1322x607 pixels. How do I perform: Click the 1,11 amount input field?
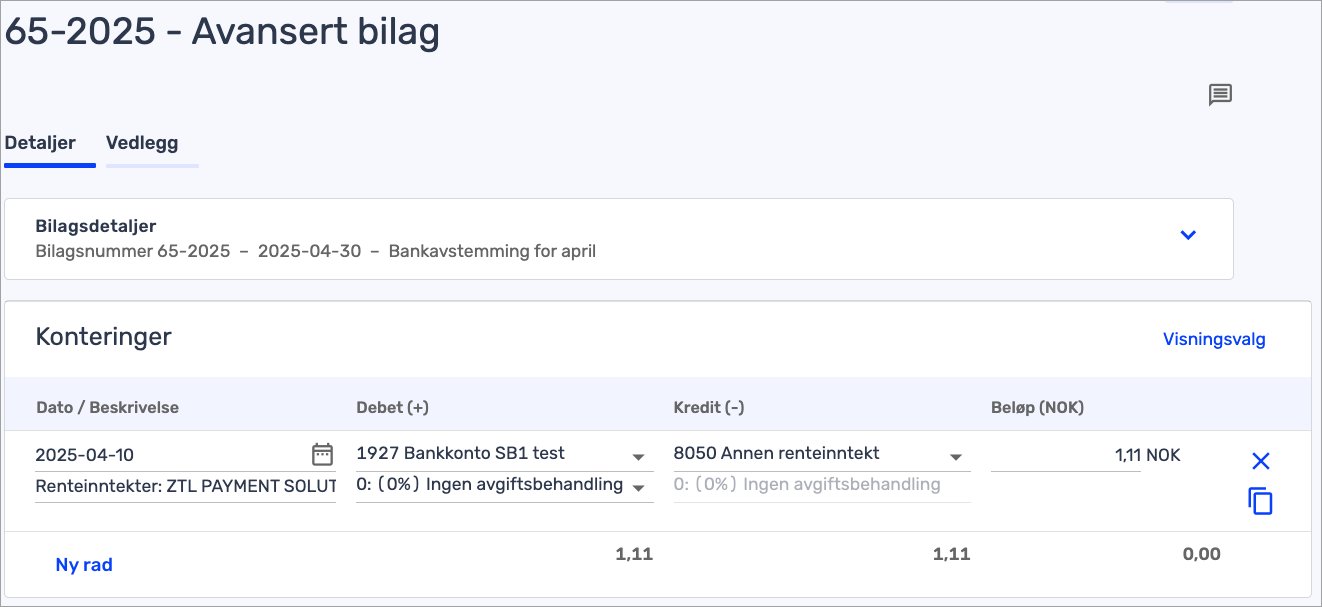click(x=1065, y=456)
